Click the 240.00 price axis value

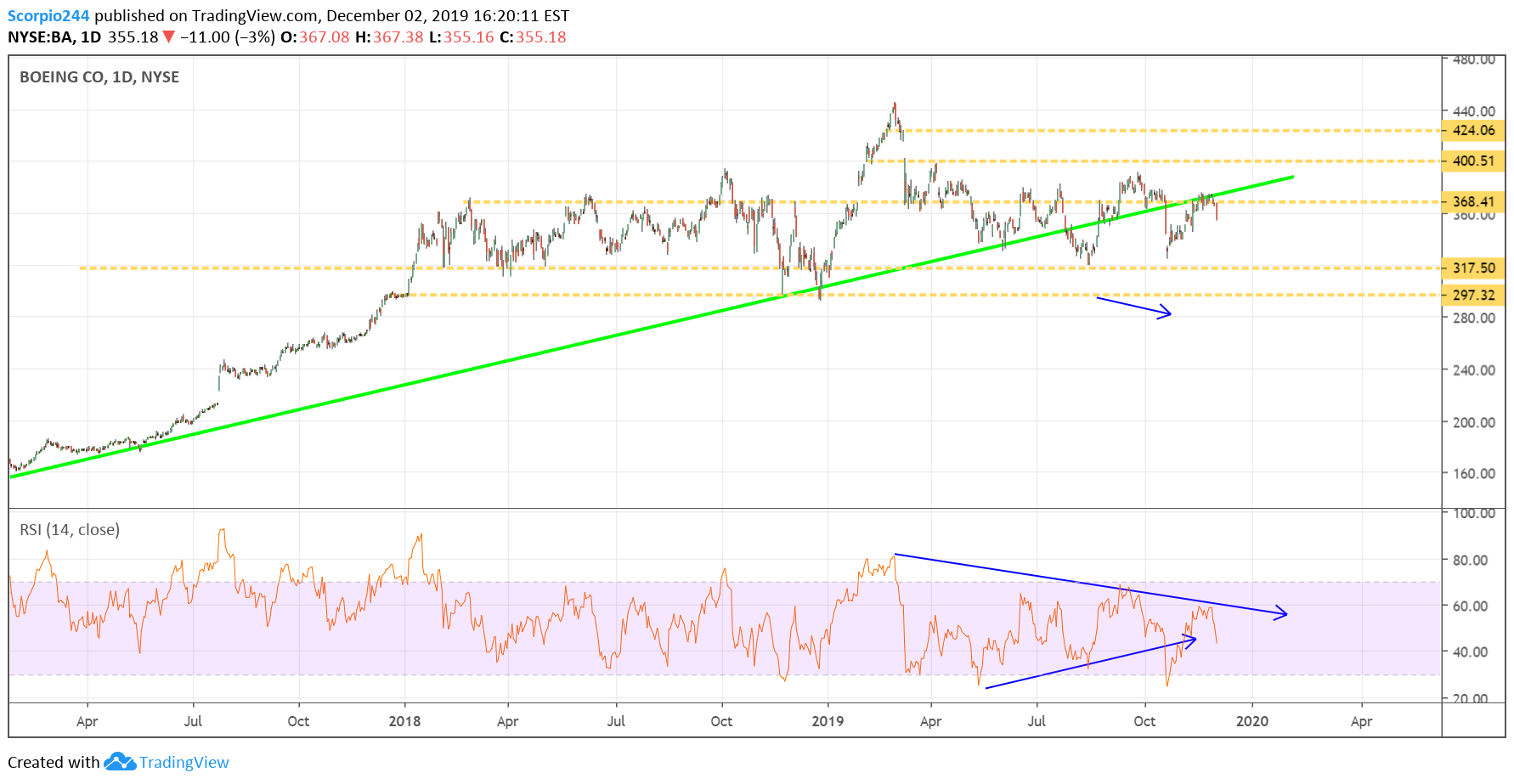1474,370
